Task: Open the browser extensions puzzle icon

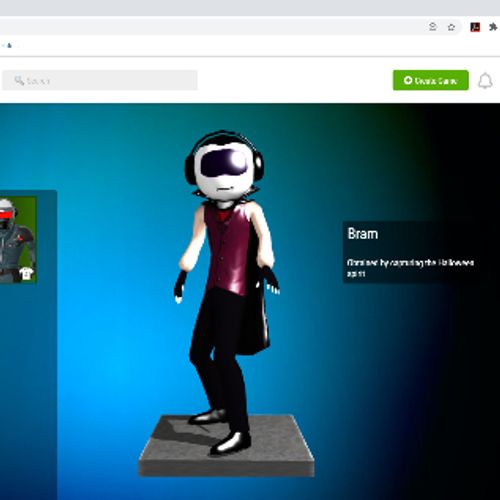Action: [x=493, y=27]
